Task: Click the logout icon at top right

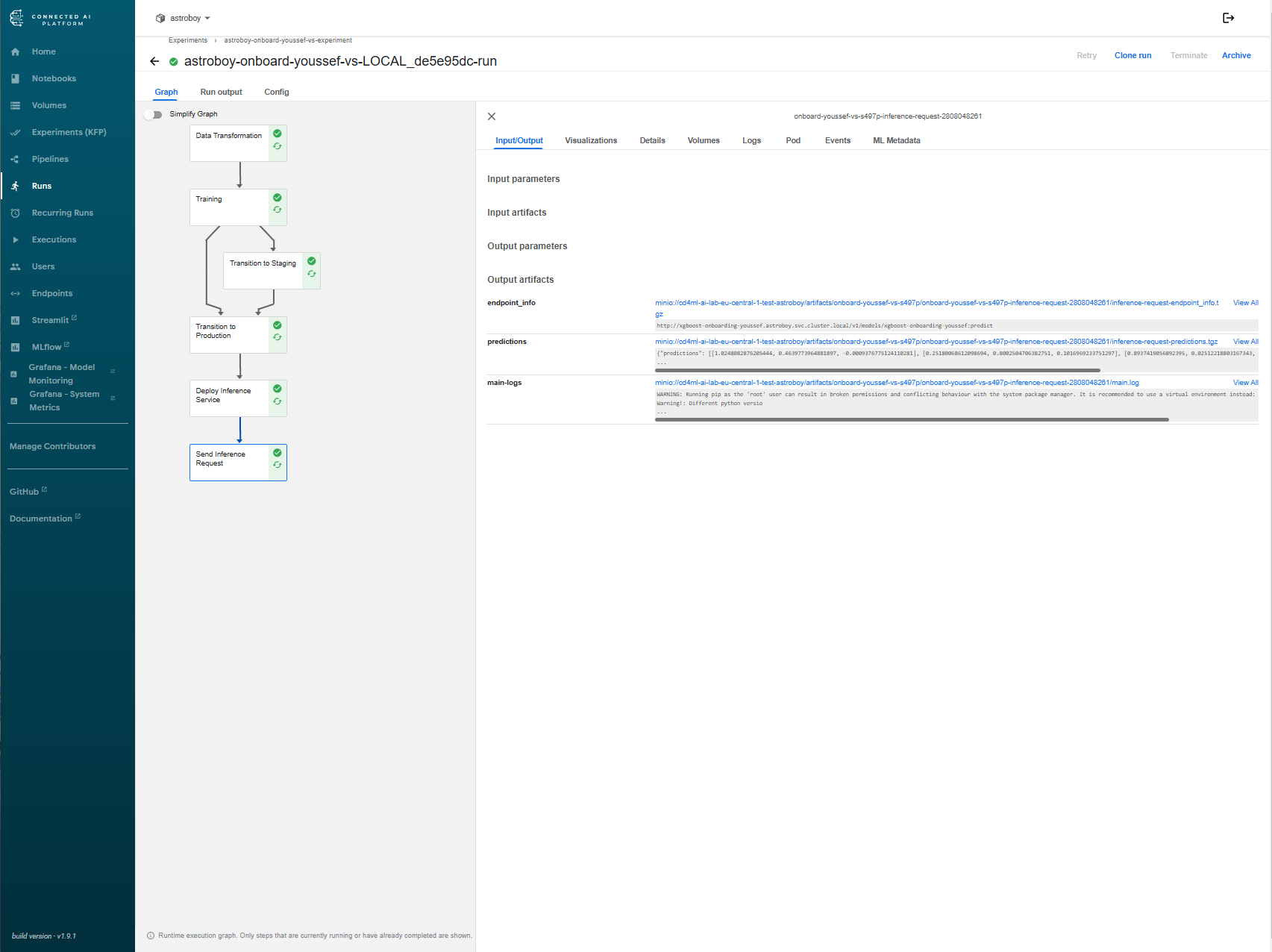Action: point(1229,18)
